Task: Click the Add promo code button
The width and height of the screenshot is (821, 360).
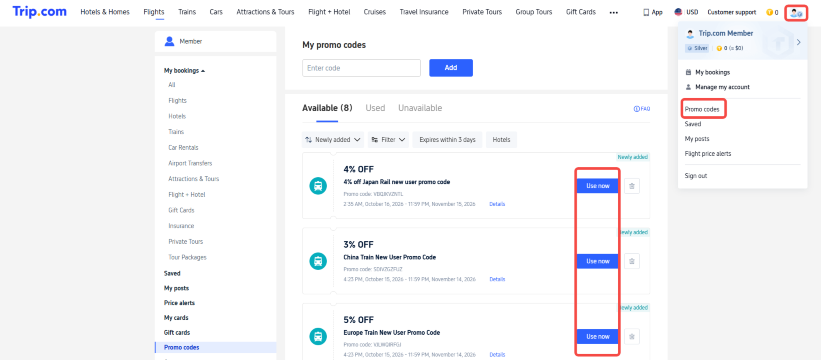Action: pos(451,68)
